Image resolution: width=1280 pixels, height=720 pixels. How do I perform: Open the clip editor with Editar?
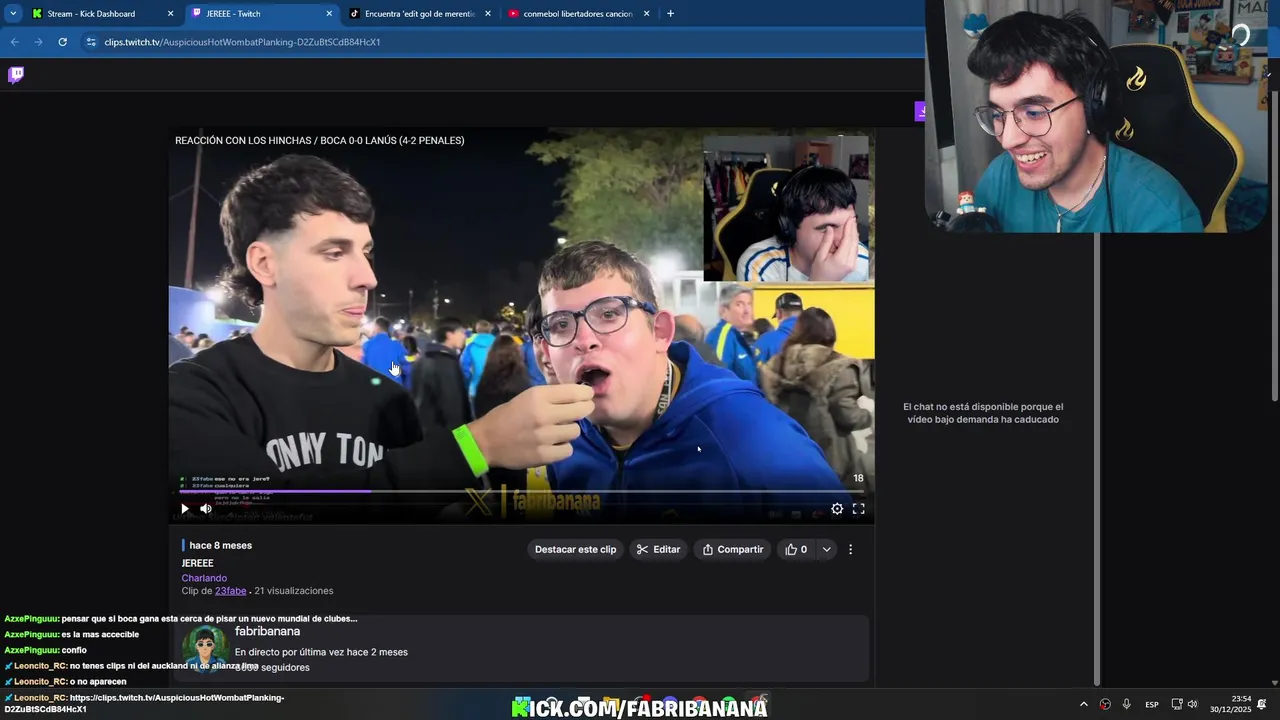[659, 549]
